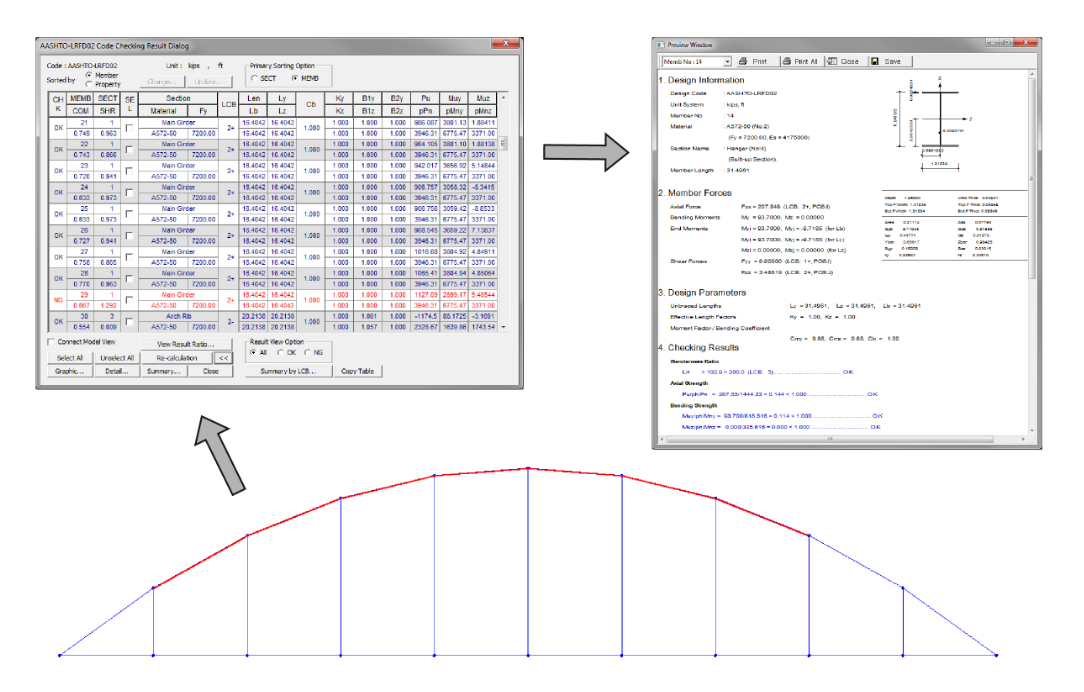Enable the Connect Model View checkbox
1084x692 pixels.
[52, 342]
